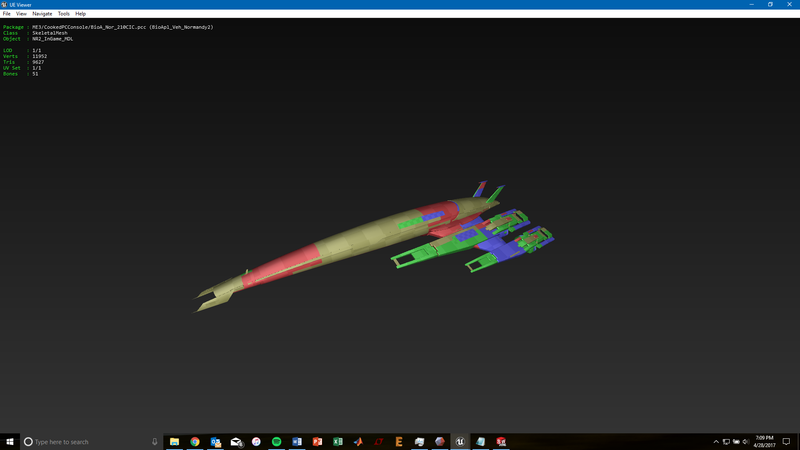
Task: Open the Tools menu
Action: (63, 14)
